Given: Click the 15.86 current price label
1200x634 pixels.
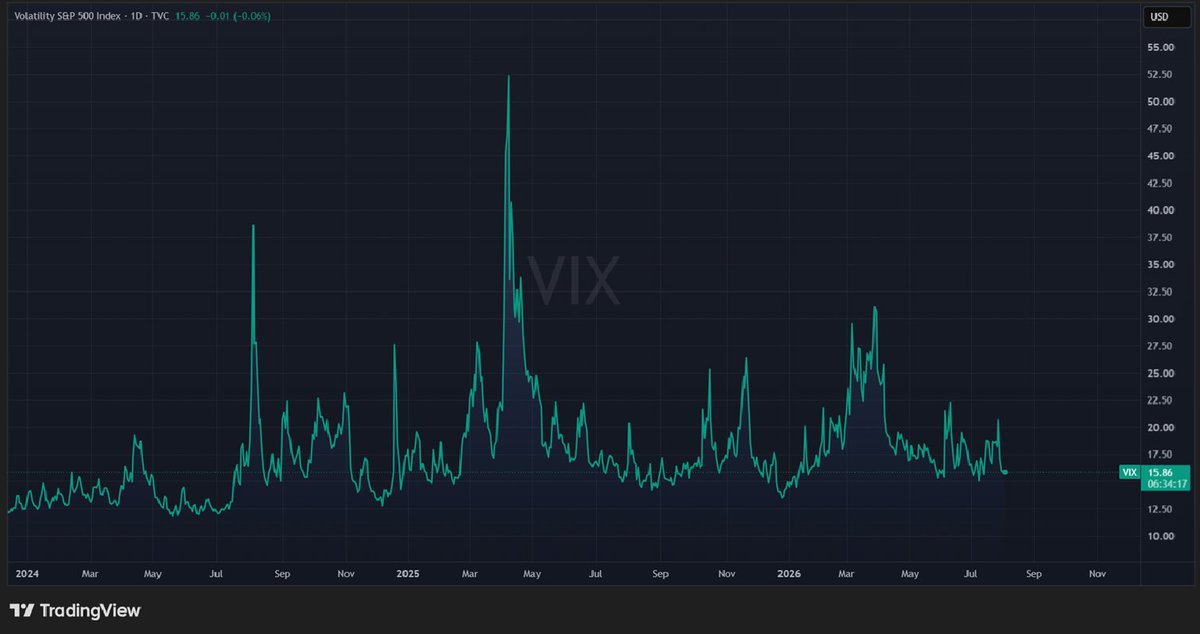Looking at the screenshot, I should click(x=1161, y=472).
